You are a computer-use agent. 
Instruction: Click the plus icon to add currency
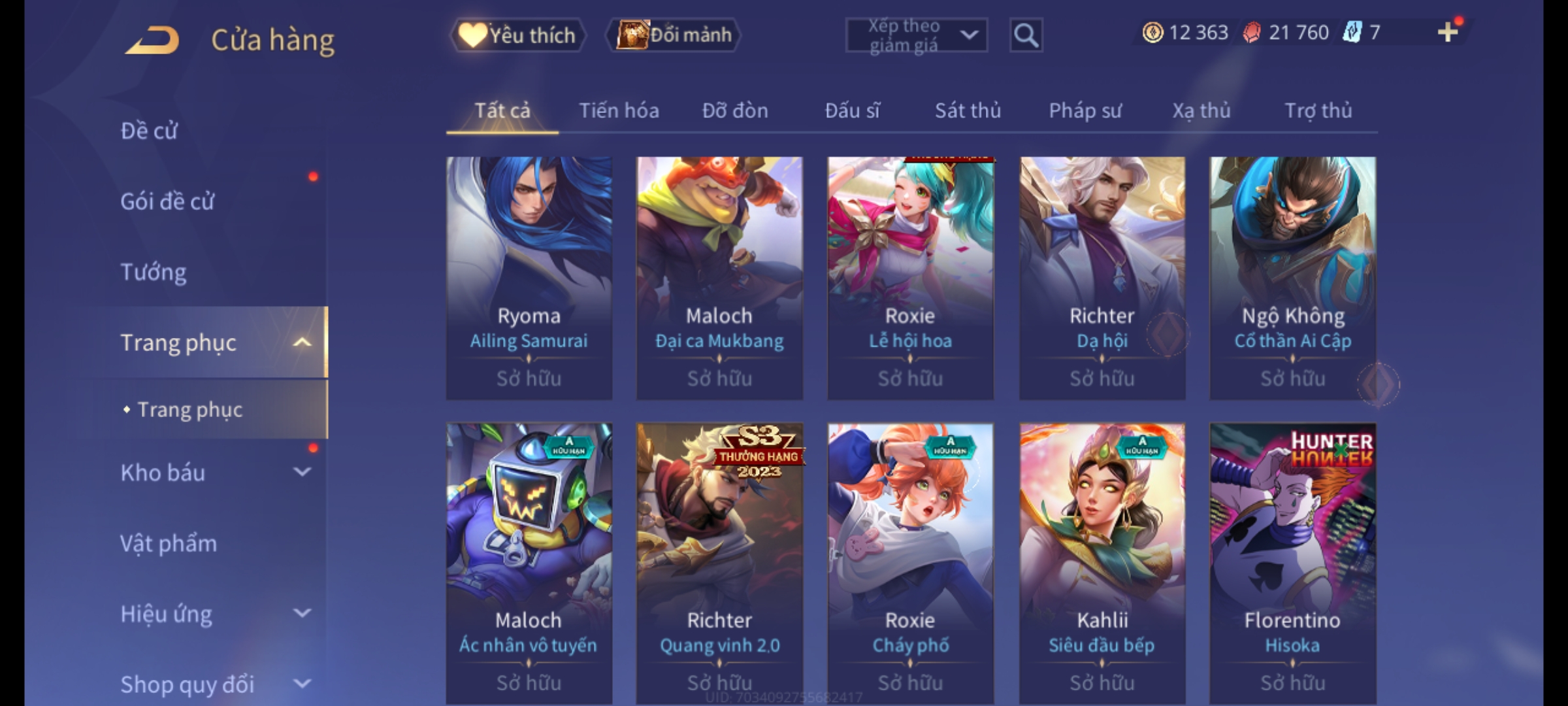pyautogui.click(x=1448, y=32)
